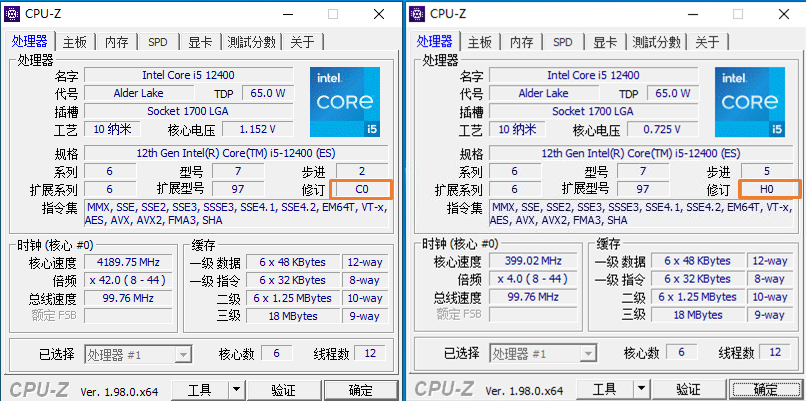Click stepping value 5 in right window
The image size is (806, 401).
767,171
